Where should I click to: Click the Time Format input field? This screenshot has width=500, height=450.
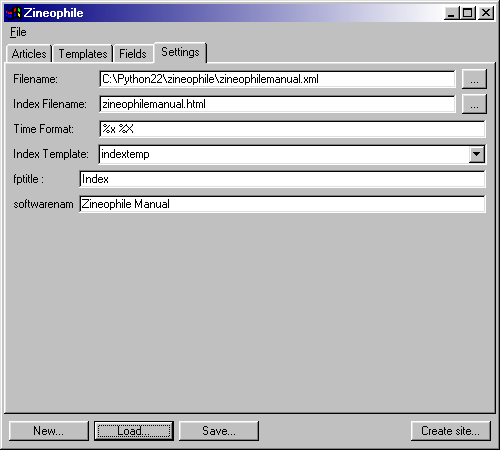(292, 129)
